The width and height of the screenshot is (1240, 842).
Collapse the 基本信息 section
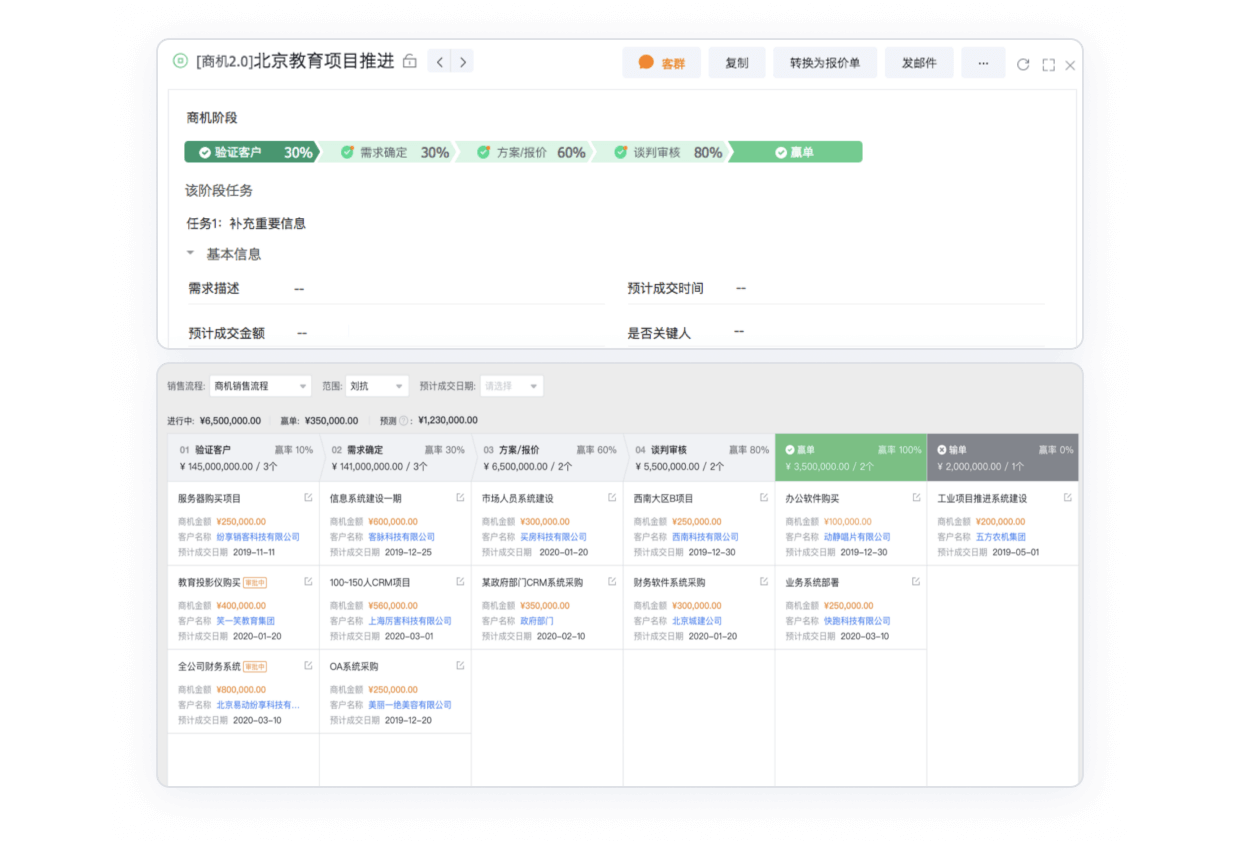191,254
